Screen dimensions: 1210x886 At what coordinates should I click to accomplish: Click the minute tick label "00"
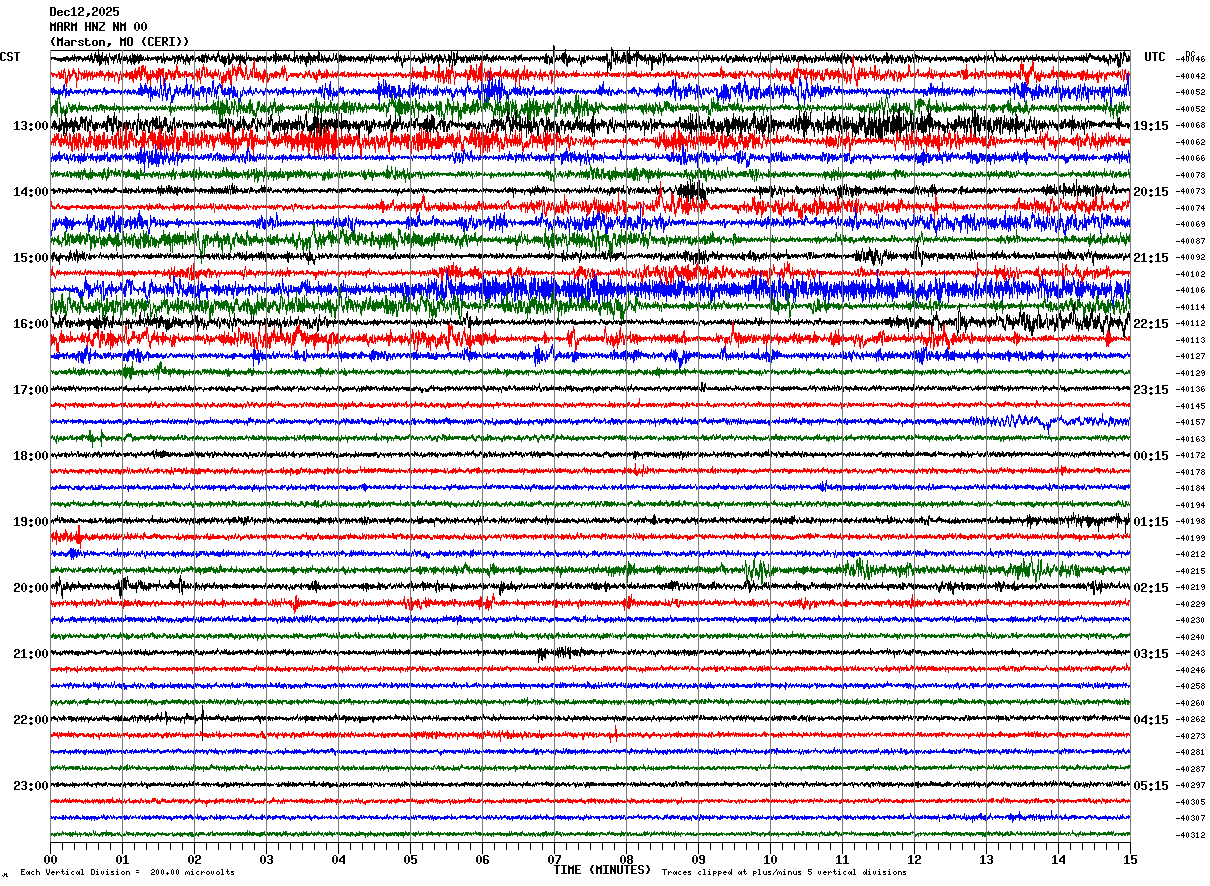tap(50, 859)
